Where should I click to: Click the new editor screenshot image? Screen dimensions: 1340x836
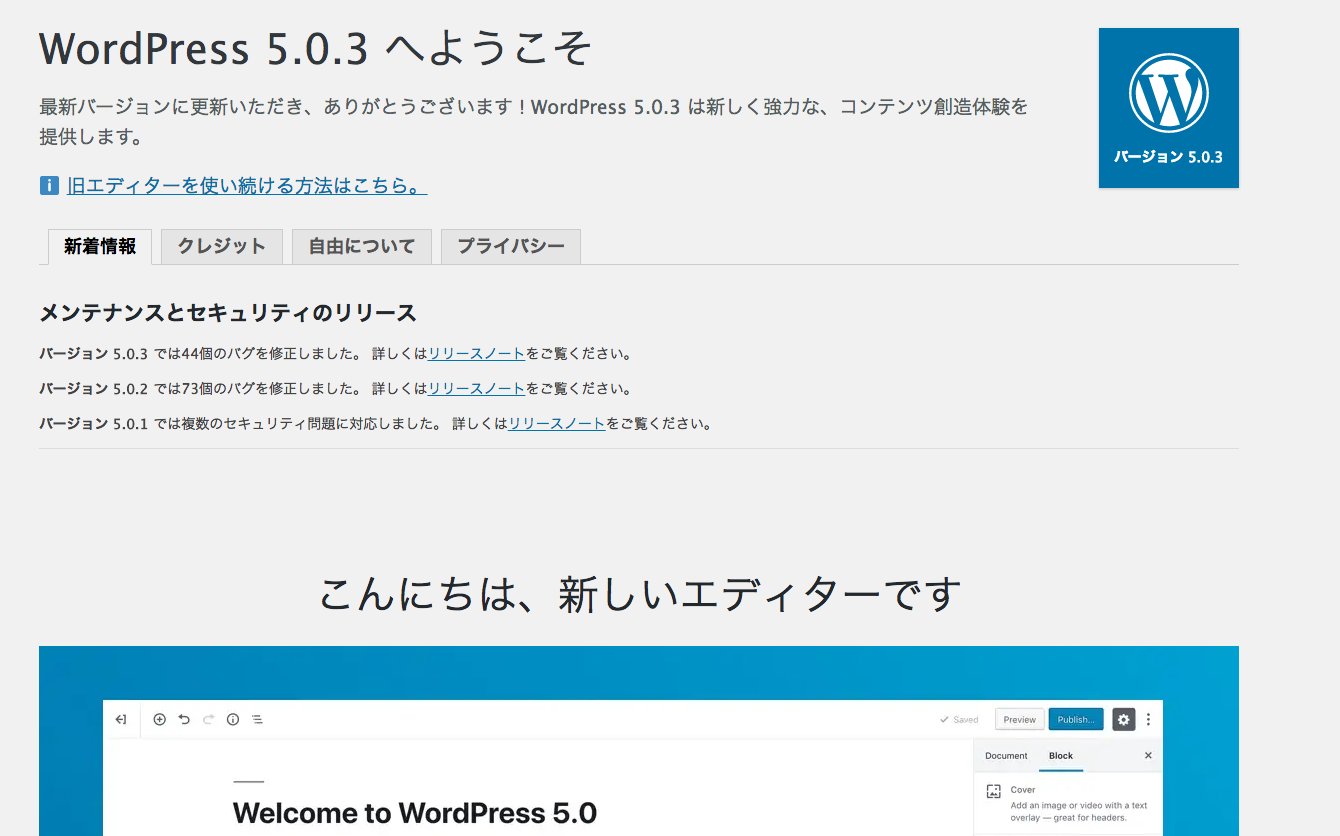pos(639,741)
